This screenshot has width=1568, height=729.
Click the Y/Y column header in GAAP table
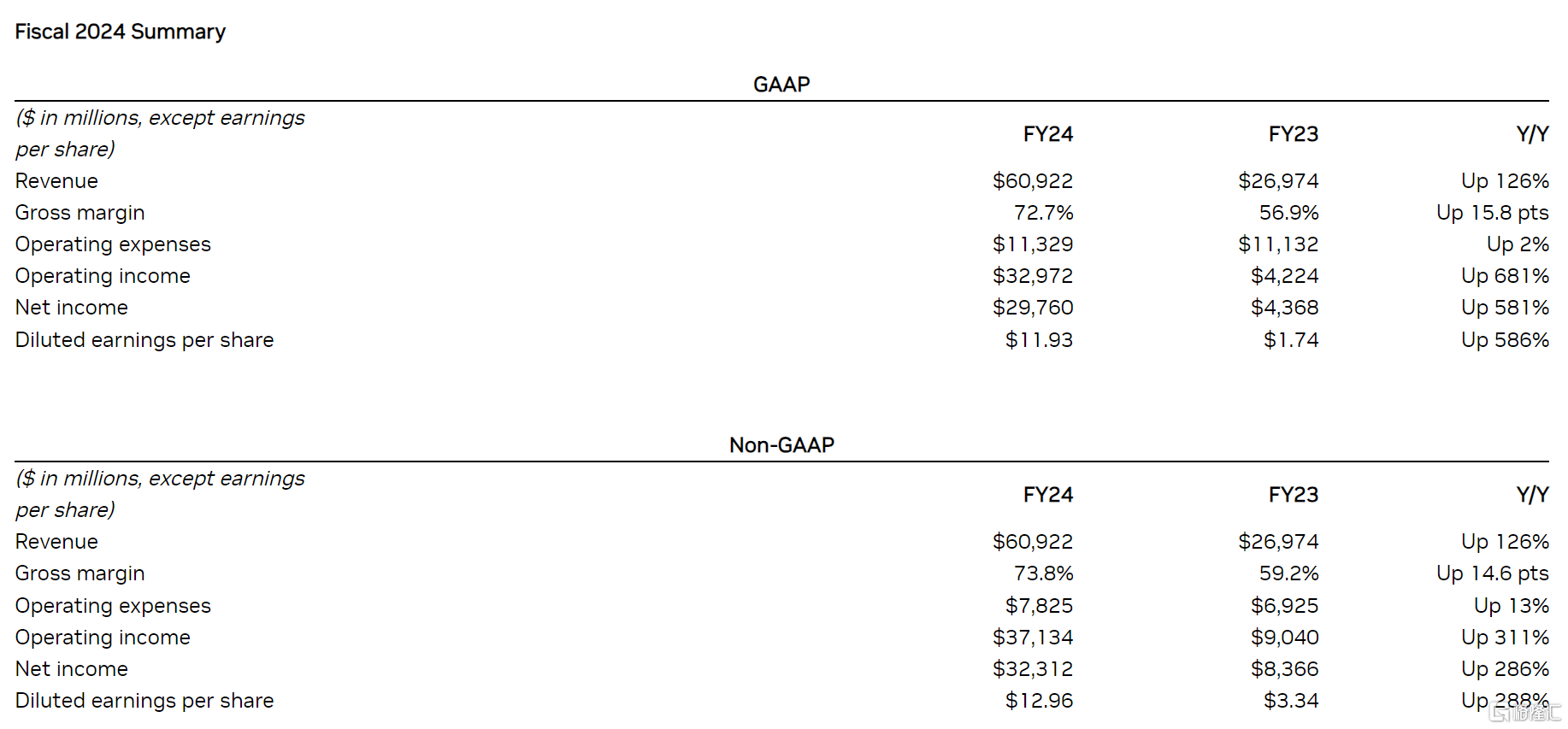[1532, 134]
